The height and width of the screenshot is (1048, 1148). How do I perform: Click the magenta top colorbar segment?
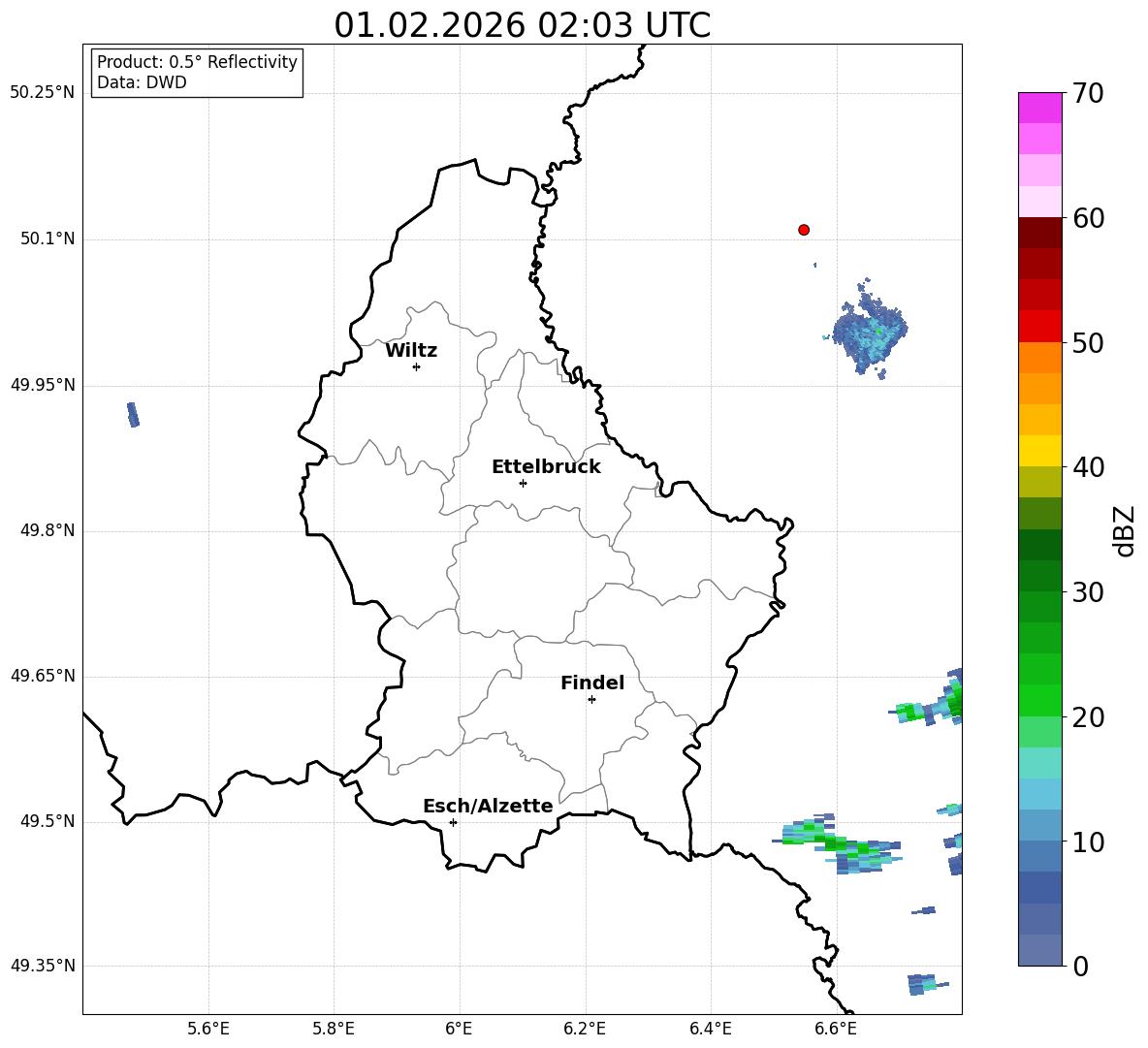point(1039,108)
